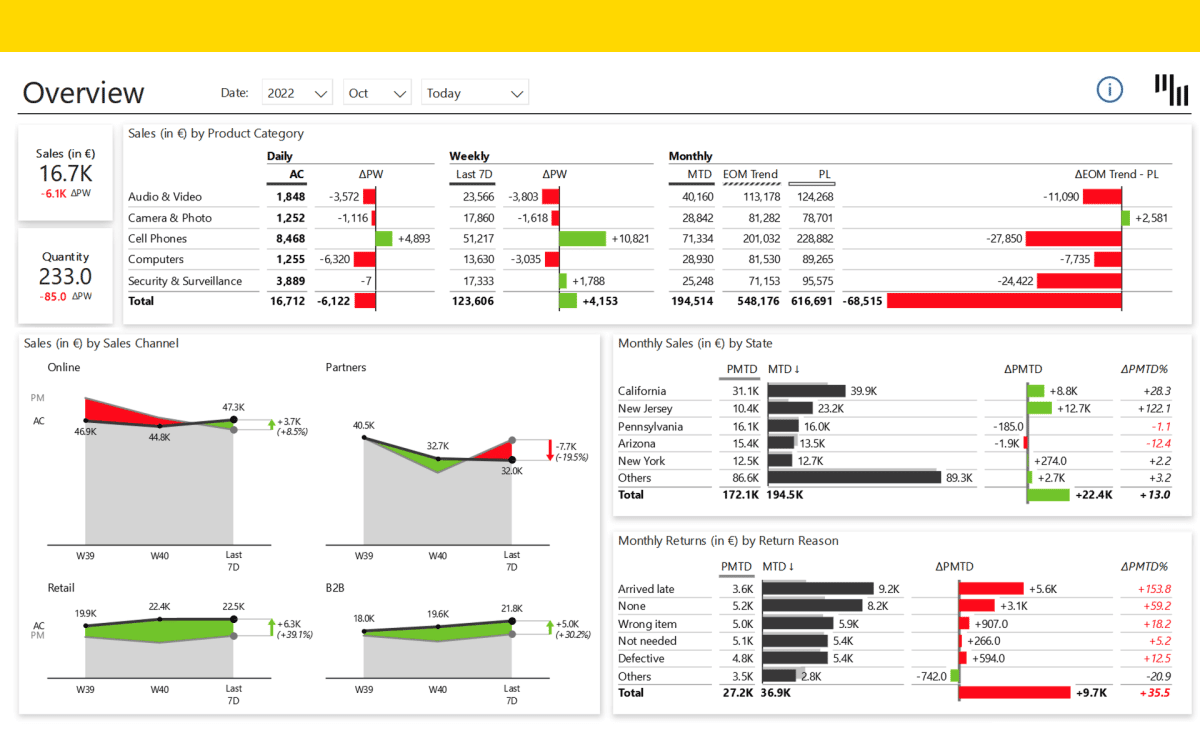Click the red down arrow in the Partners chart

pos(549,450)
